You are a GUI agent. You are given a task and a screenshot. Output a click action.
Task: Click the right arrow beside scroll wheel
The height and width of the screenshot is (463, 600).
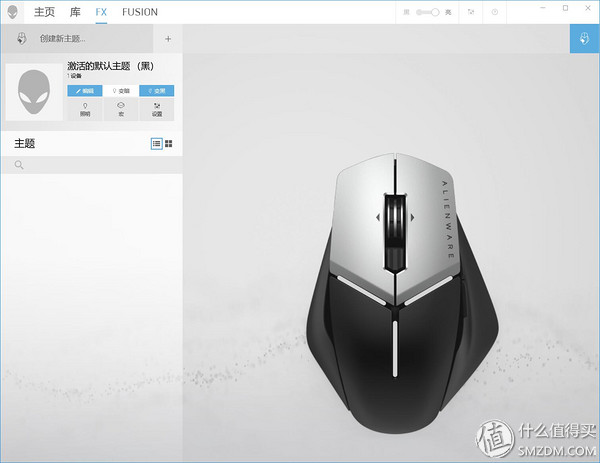coord(412,217)
